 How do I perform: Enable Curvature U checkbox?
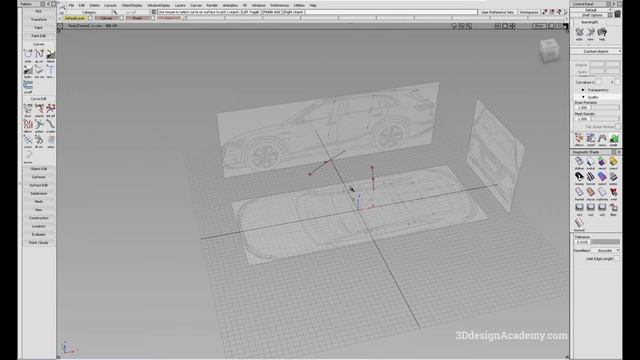click(599, 82)
